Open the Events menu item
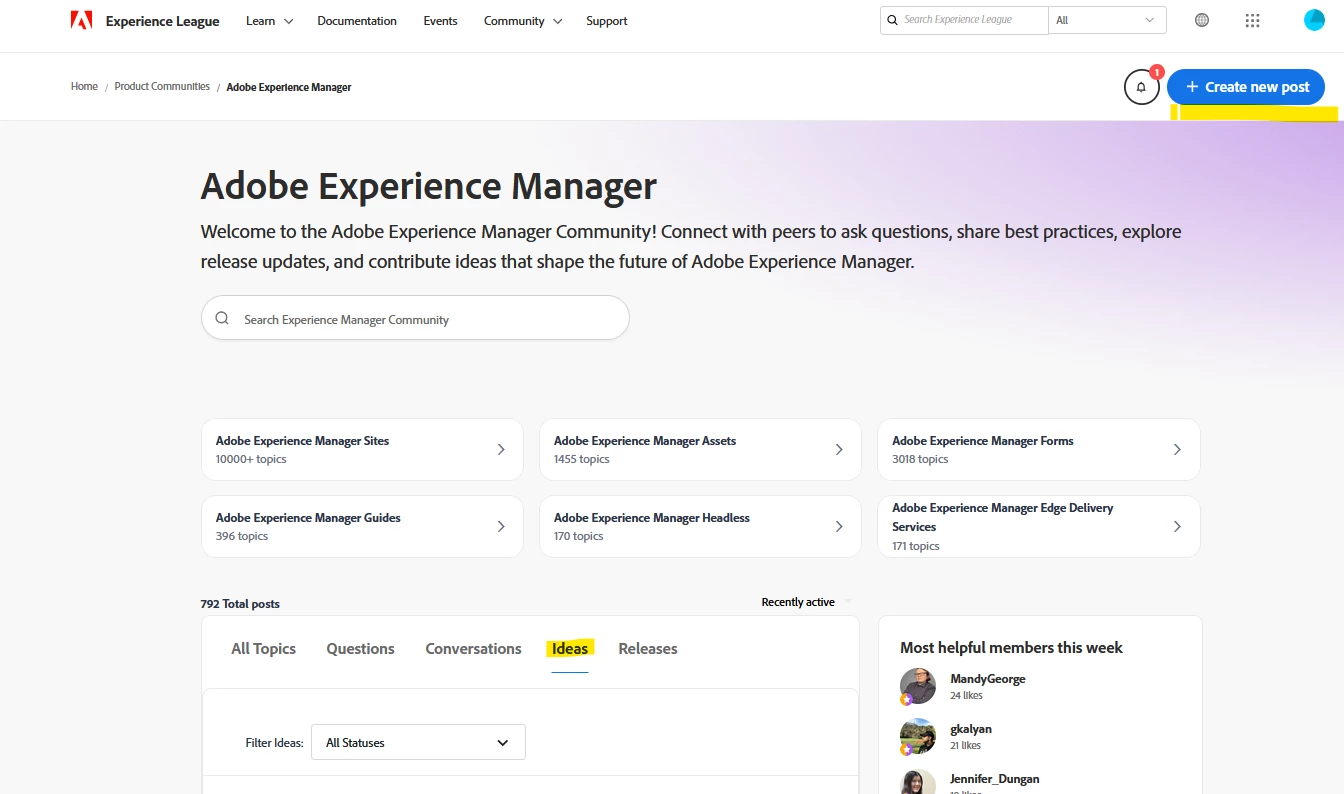The width and height of the screenshot is (1344, 794). (x=440, y=20)
